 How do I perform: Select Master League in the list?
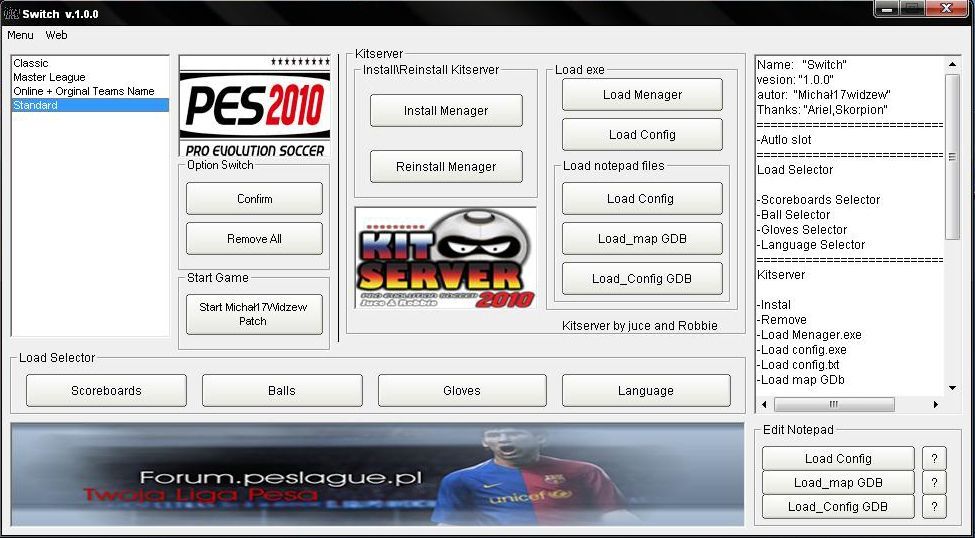point(50,77)
